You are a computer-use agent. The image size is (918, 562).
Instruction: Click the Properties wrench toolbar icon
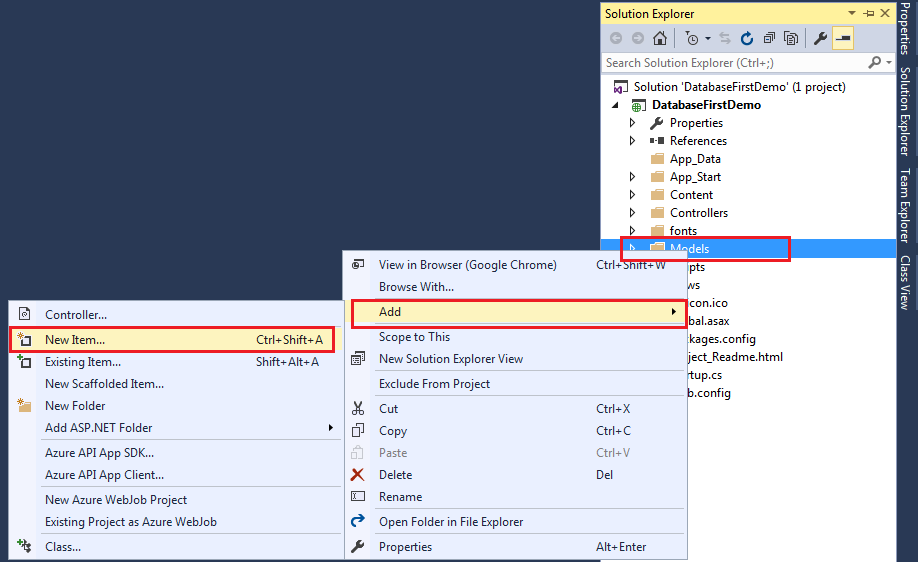pyautogui.click(x=820, y=39)
